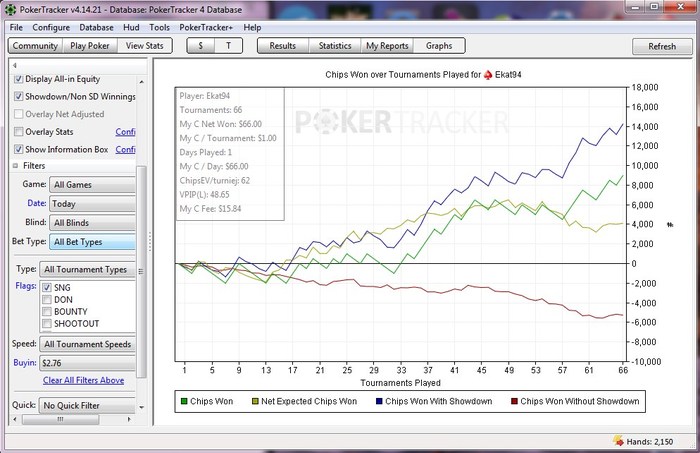Open the Buyin dropdown showing $2.76
Image resolution: width=700 pixels, height=453 pixels.
(x=88, y=363)
